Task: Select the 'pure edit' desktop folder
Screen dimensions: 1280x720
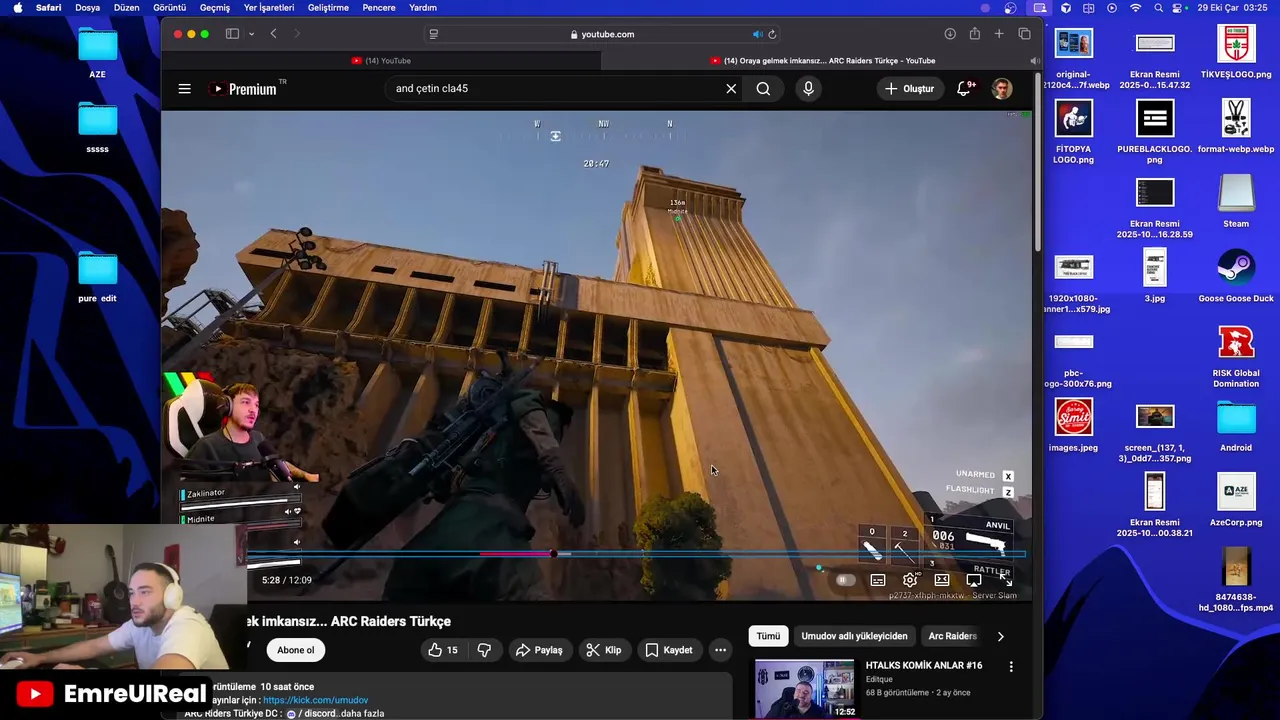Action: tap(97, 278)
